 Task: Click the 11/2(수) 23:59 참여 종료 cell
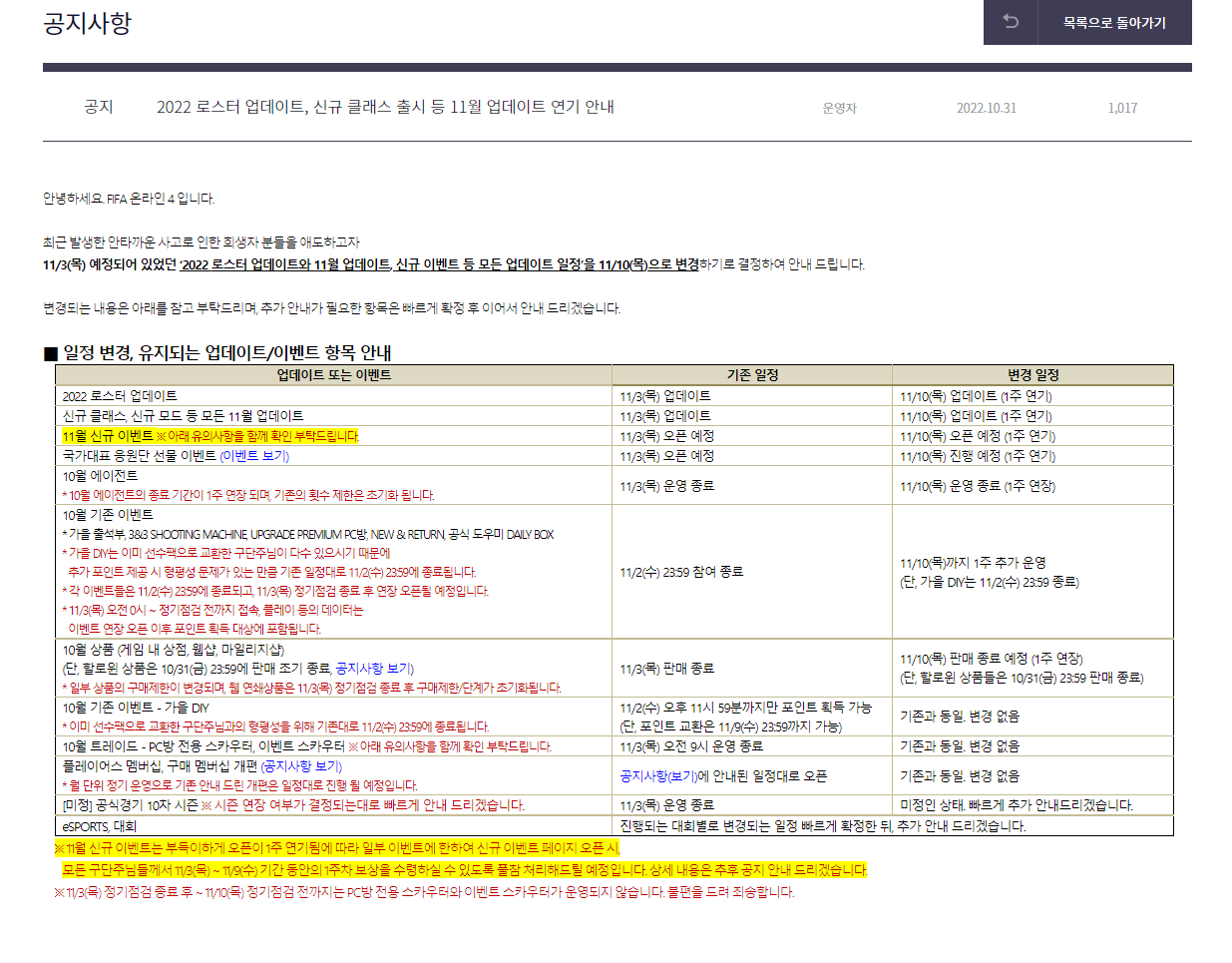click(752, 572)
